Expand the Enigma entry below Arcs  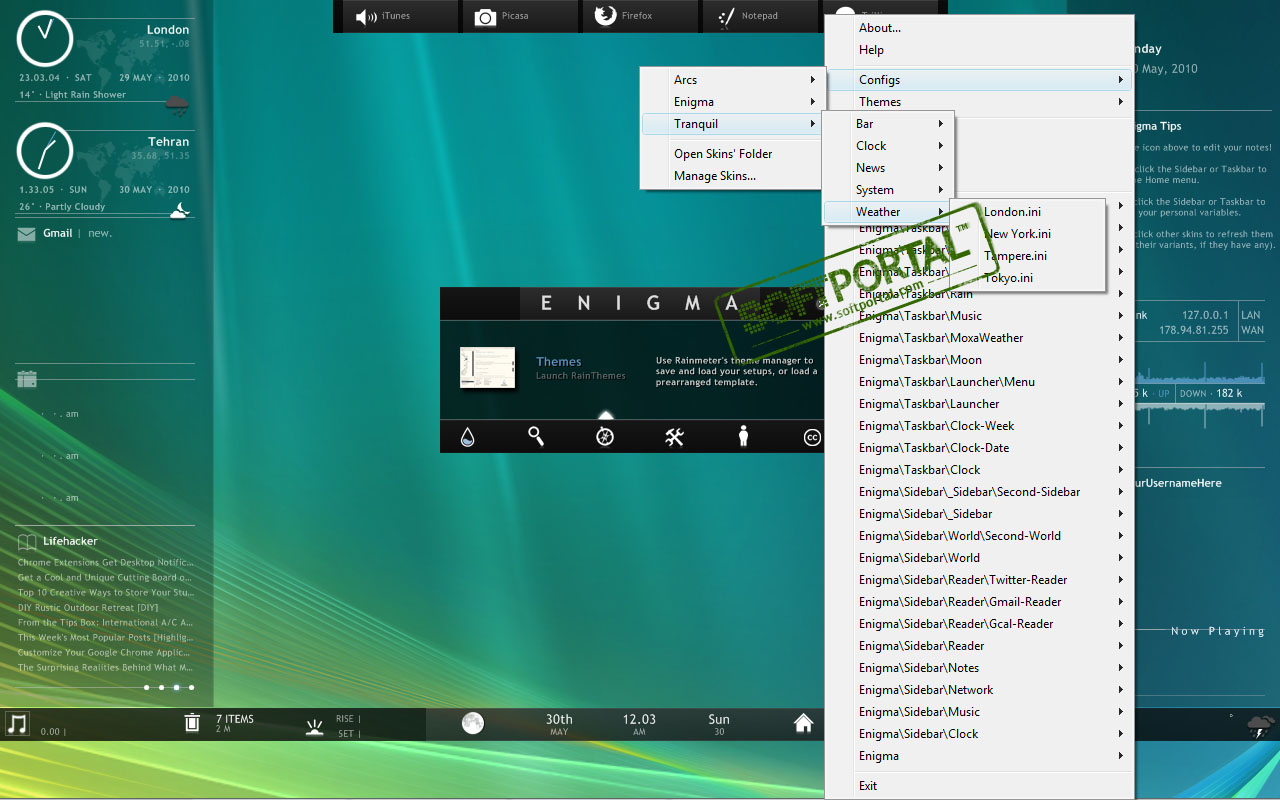[x=733, y=102]
